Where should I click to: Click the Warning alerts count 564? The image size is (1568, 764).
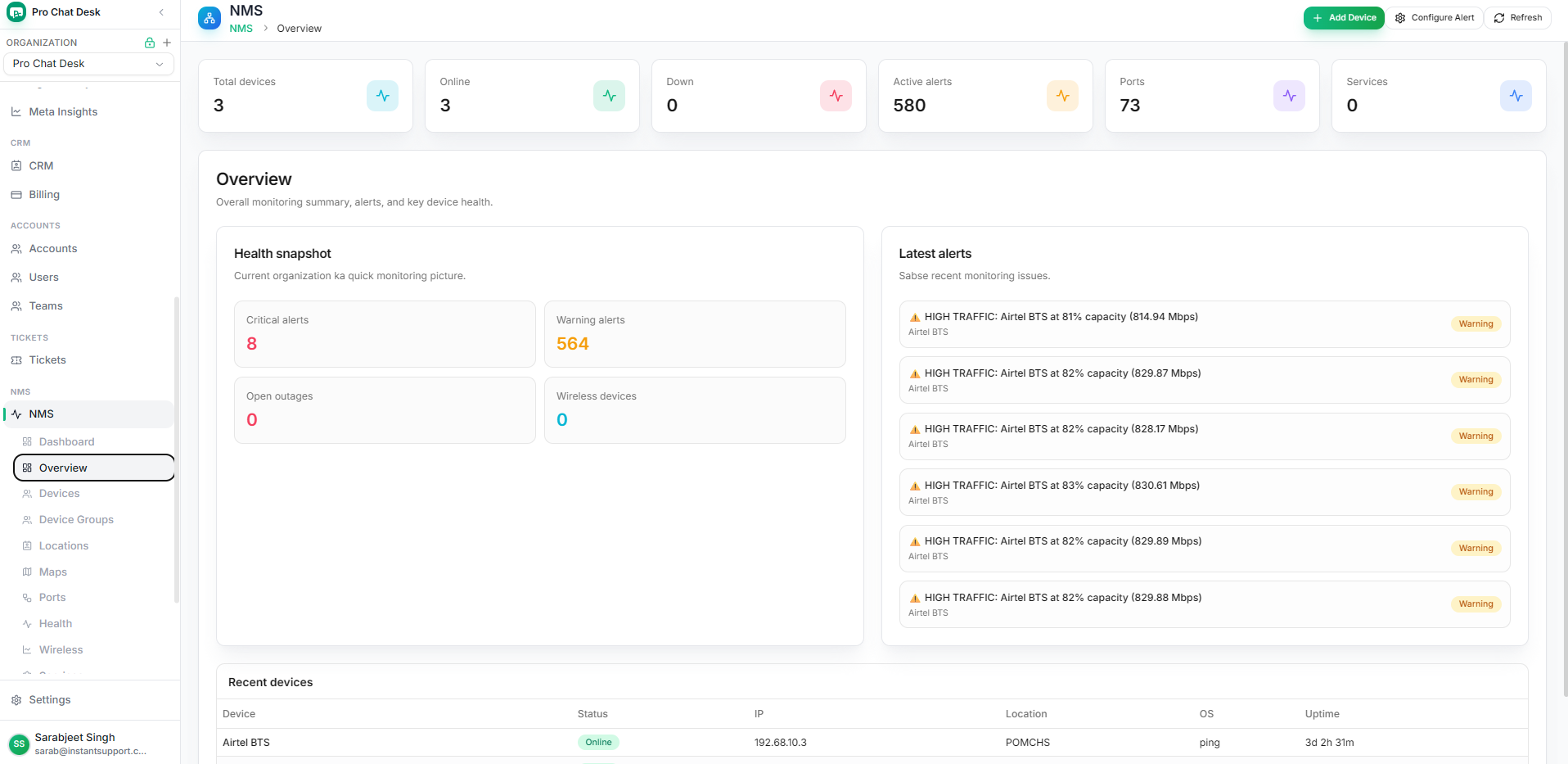[x=573, y=344]
